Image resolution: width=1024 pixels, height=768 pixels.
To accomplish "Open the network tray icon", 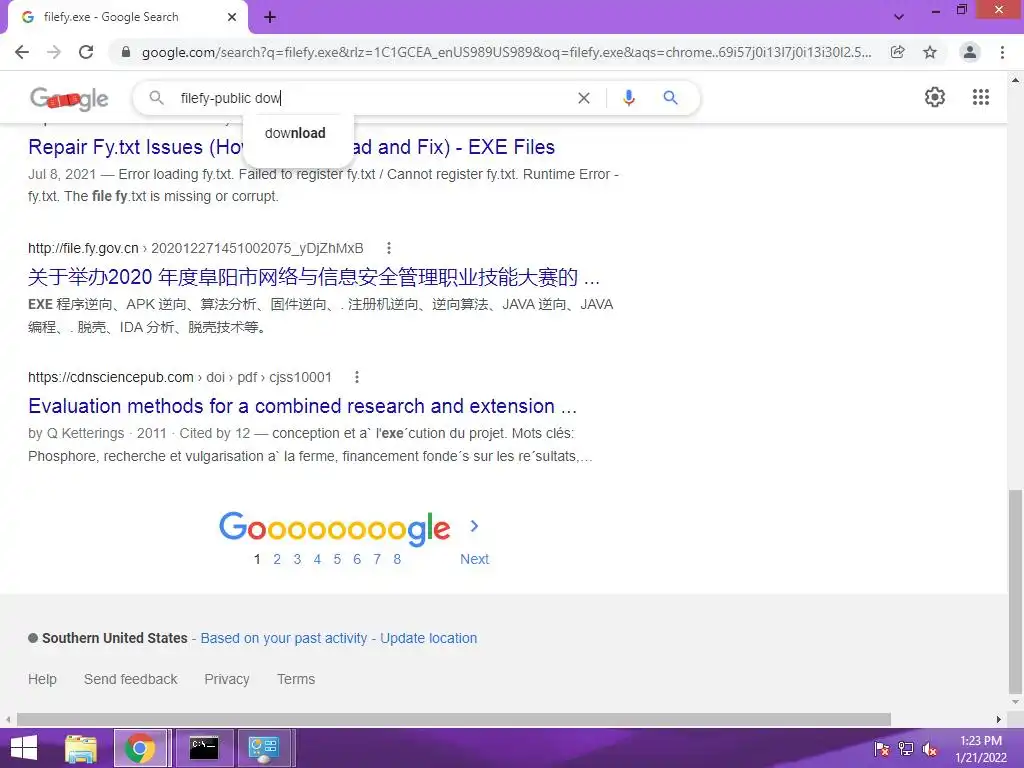I will coord(906,749).
